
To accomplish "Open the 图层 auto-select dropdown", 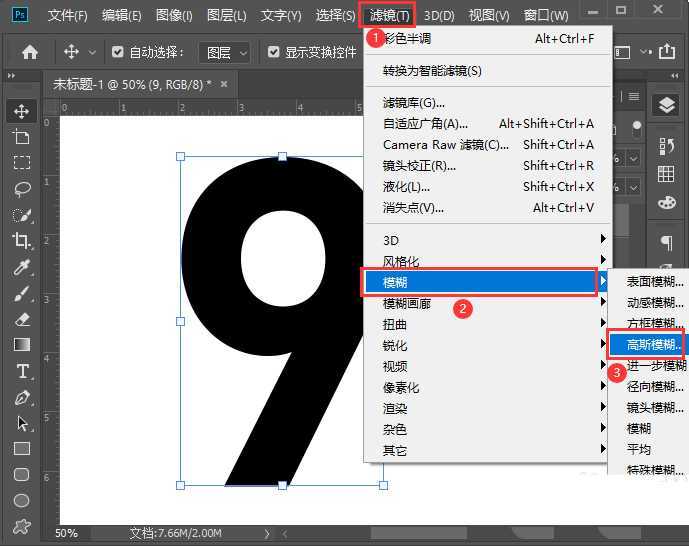I will click(x=224, y=52).
